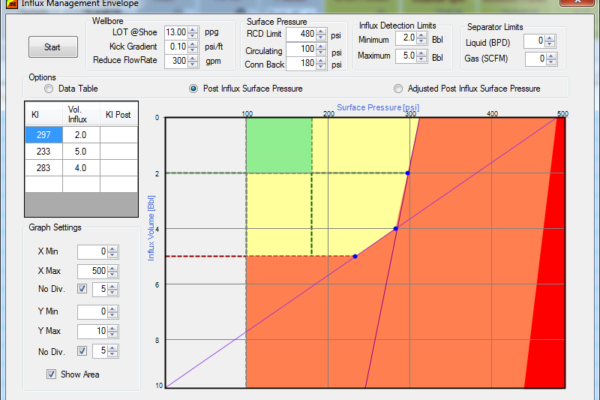The height and width of the screenshot is (400, 600).
Task: Click the Maximum influx spinner arrows
Action: tap(422, 56)
